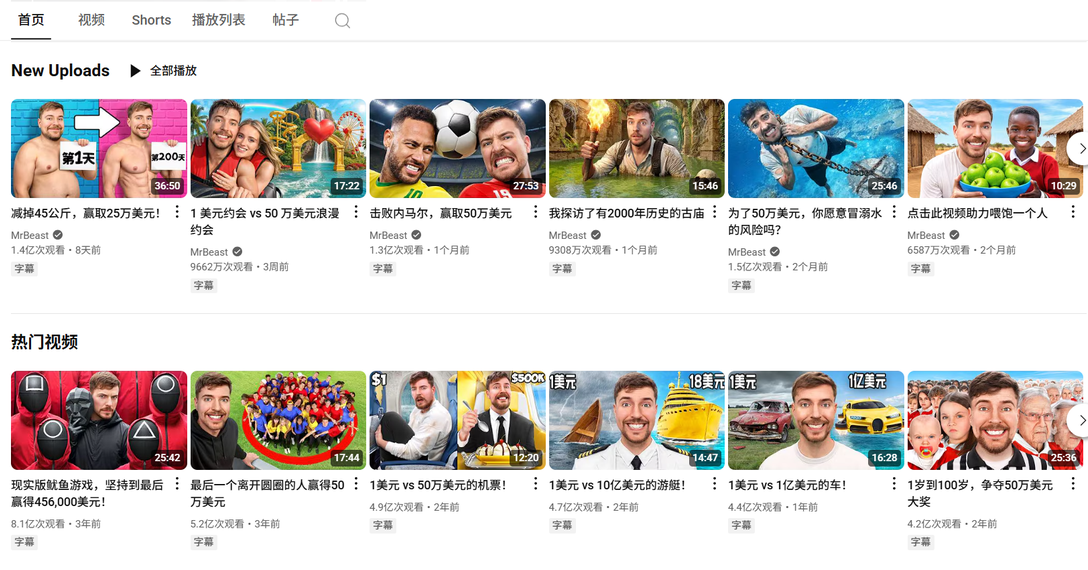Viewport: 1088px width, 570px height.
Task: Open the red circle crowd thumbnail
Action: (278, 421)
